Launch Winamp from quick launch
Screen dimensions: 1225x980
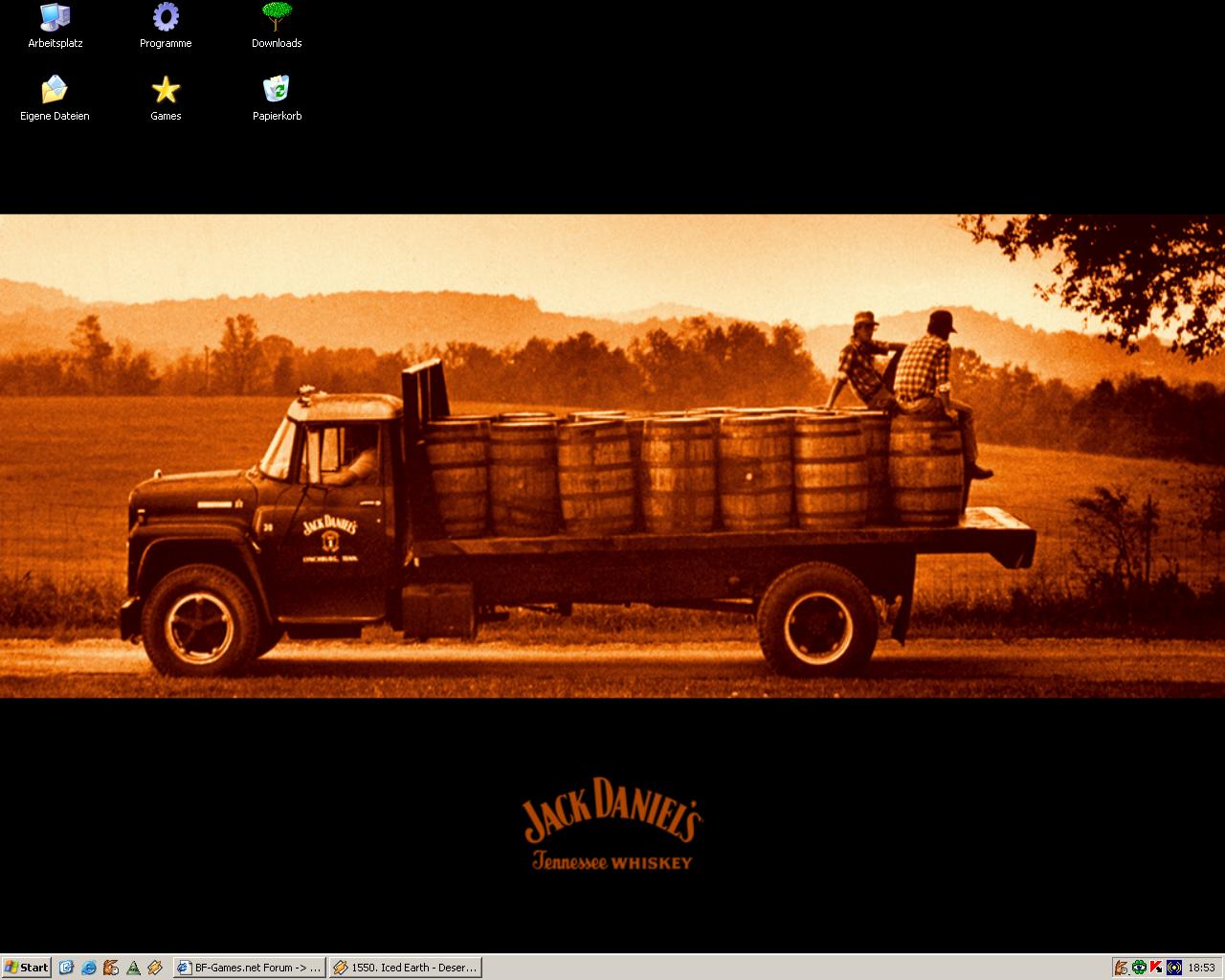point(155,968)
